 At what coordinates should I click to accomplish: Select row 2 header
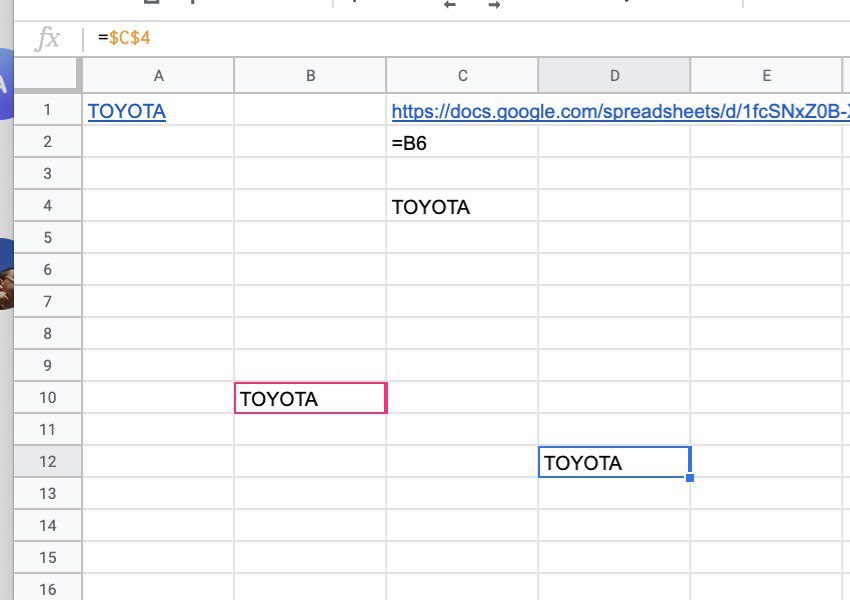pyautogui.click(x=48, y=142)
